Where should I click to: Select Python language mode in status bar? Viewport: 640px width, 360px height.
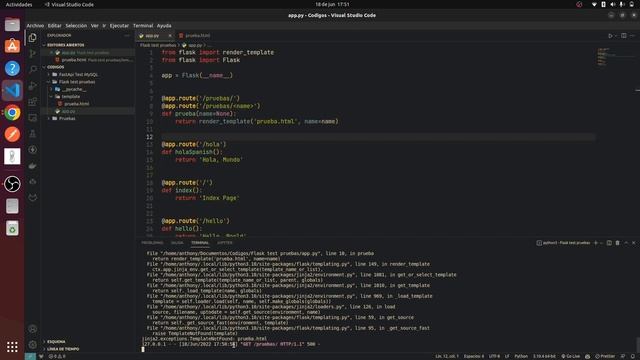(521, 356)
